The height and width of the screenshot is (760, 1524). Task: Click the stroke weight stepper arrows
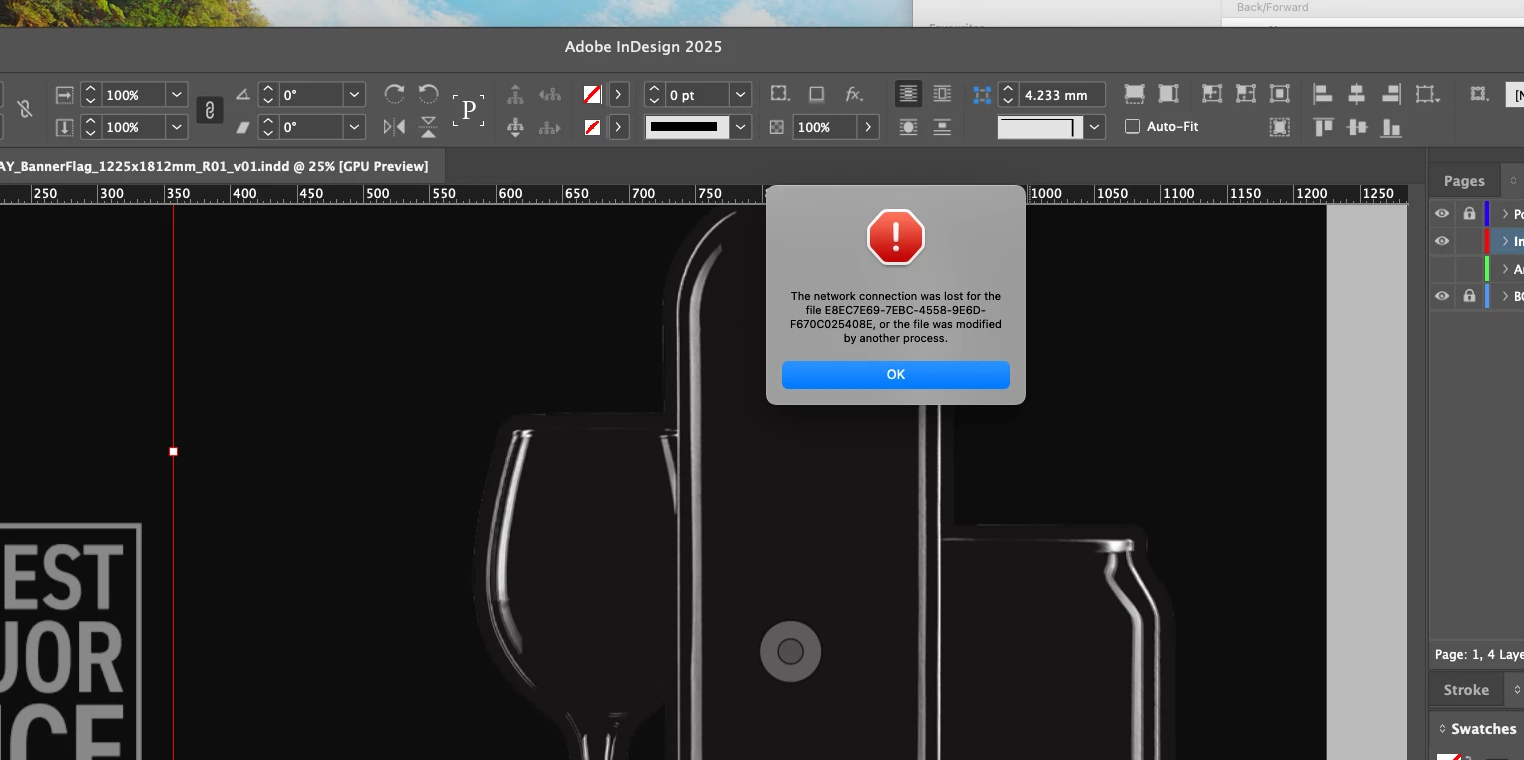click(x=654, y=95)
